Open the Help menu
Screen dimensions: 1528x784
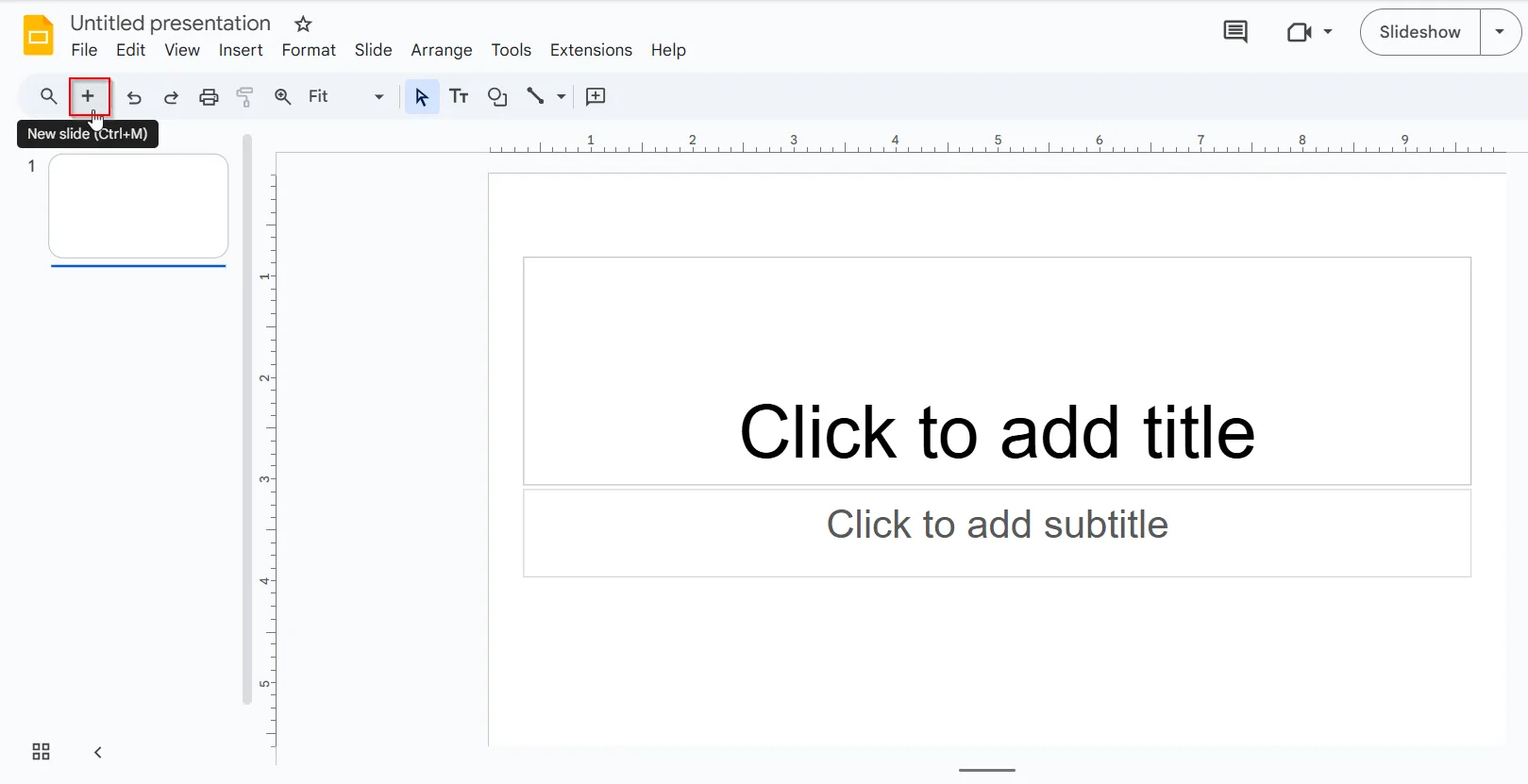pyautogui.click(x=668, y=50)
